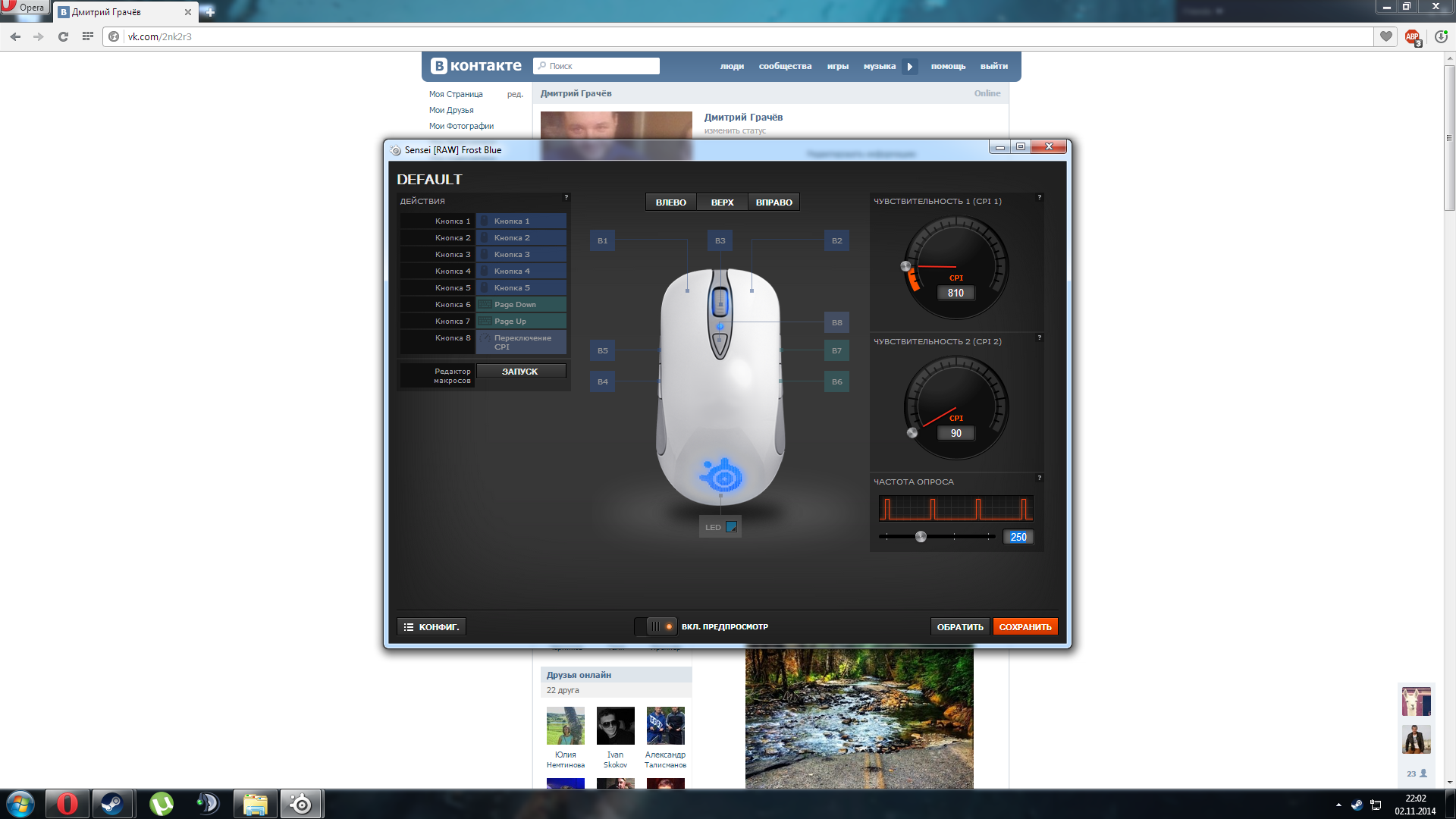Open the Windows Start menu
Image resolution: width=1456 pixels, height=819 pixels.
[20, 804]
